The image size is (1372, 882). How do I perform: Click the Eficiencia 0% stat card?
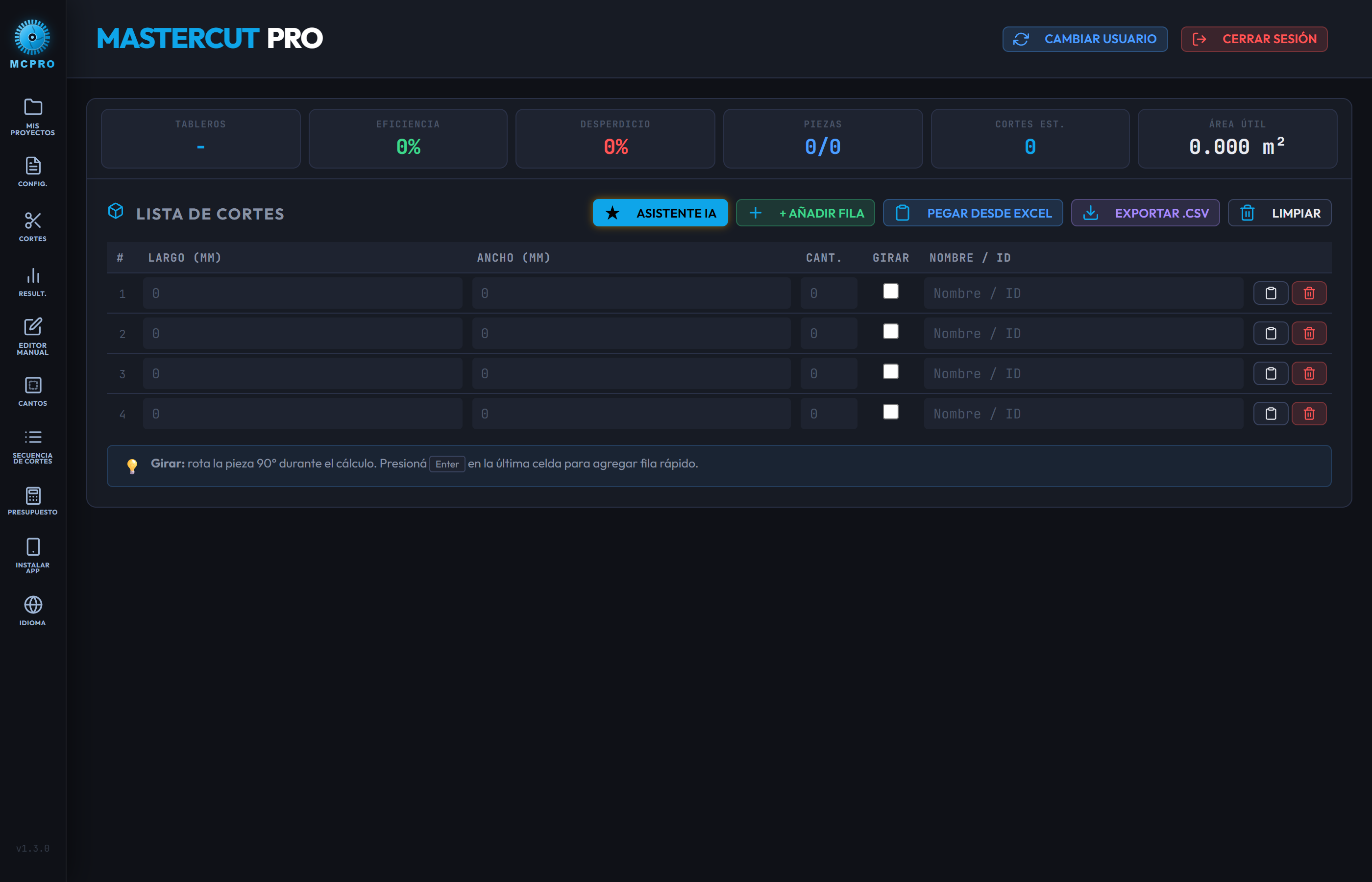coord(408,139)
